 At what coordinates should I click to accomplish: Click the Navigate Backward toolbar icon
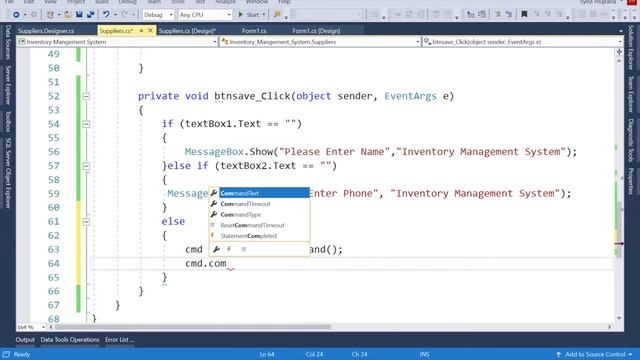click(16, 15)
